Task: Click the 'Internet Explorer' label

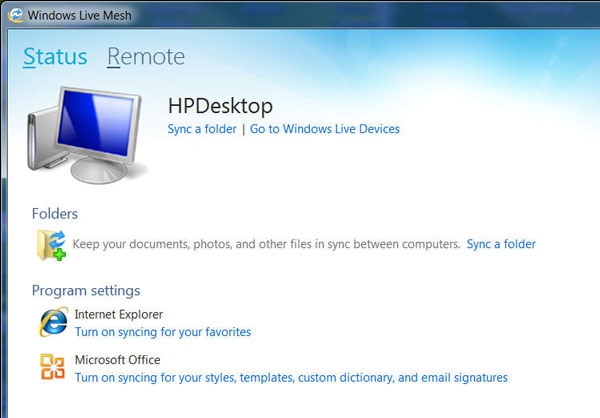Action: tap(119, 315)
